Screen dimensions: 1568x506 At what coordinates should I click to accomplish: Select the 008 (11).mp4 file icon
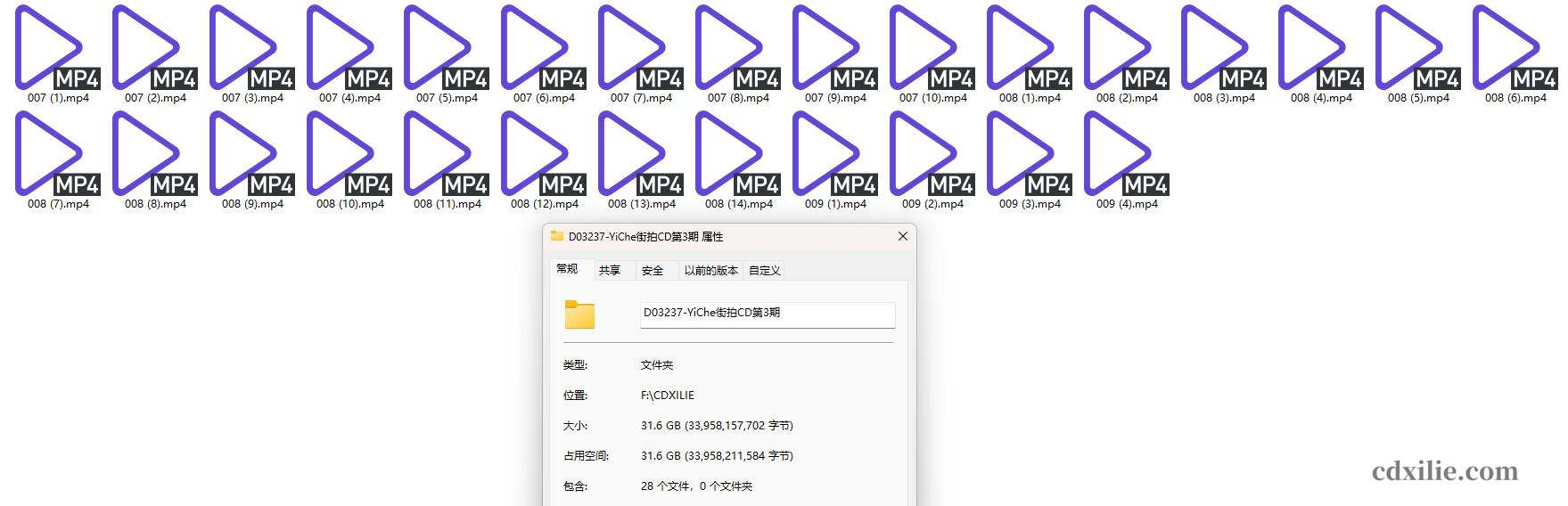[x=447, y=154]
